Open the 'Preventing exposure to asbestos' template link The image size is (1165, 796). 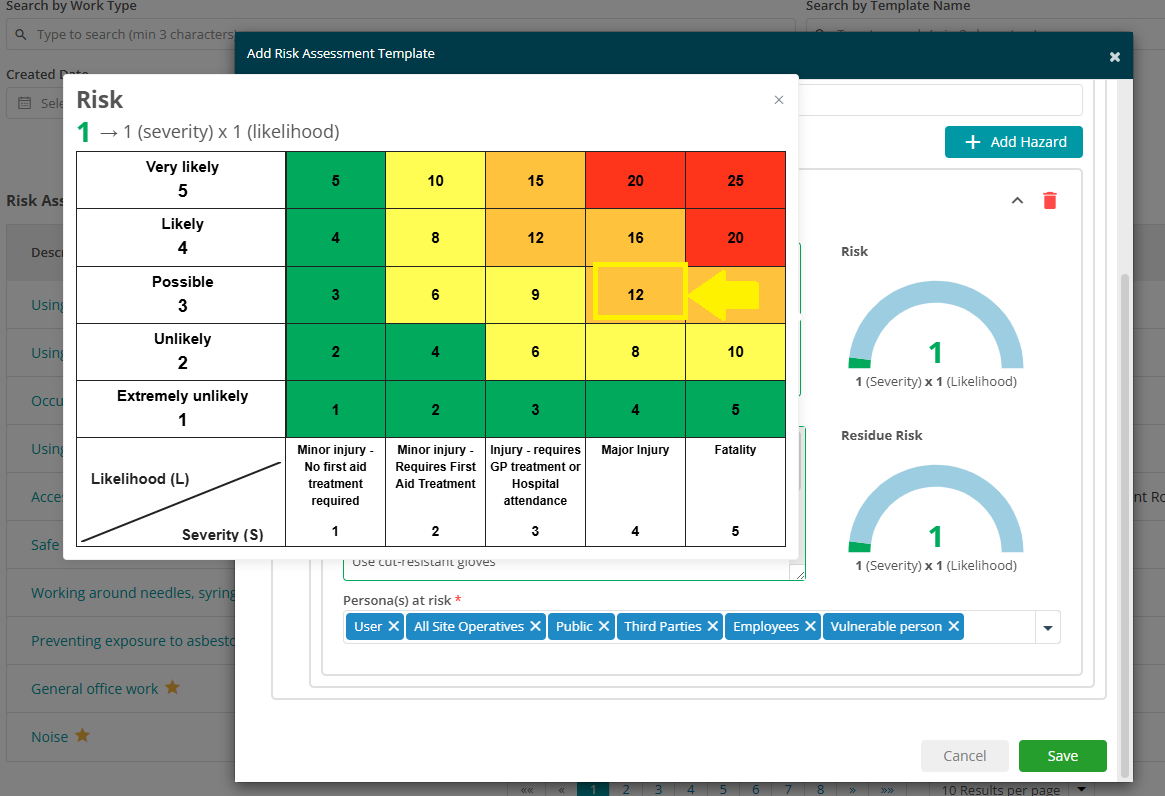point(133,641)
